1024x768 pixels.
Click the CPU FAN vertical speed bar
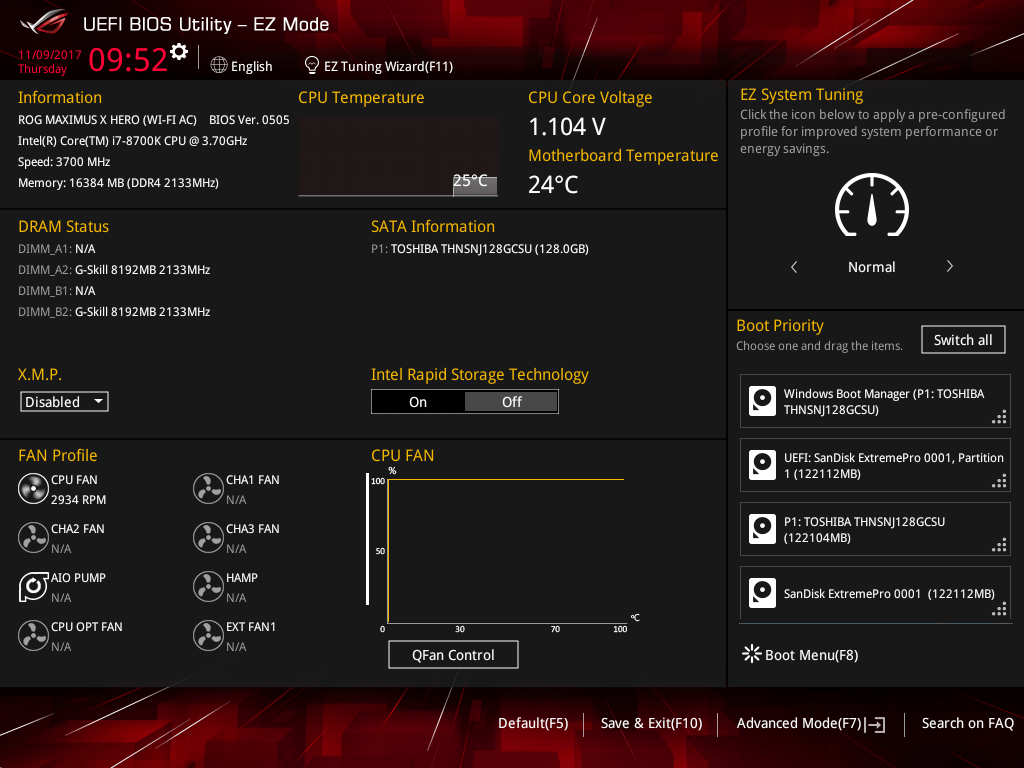click(368, 539)
